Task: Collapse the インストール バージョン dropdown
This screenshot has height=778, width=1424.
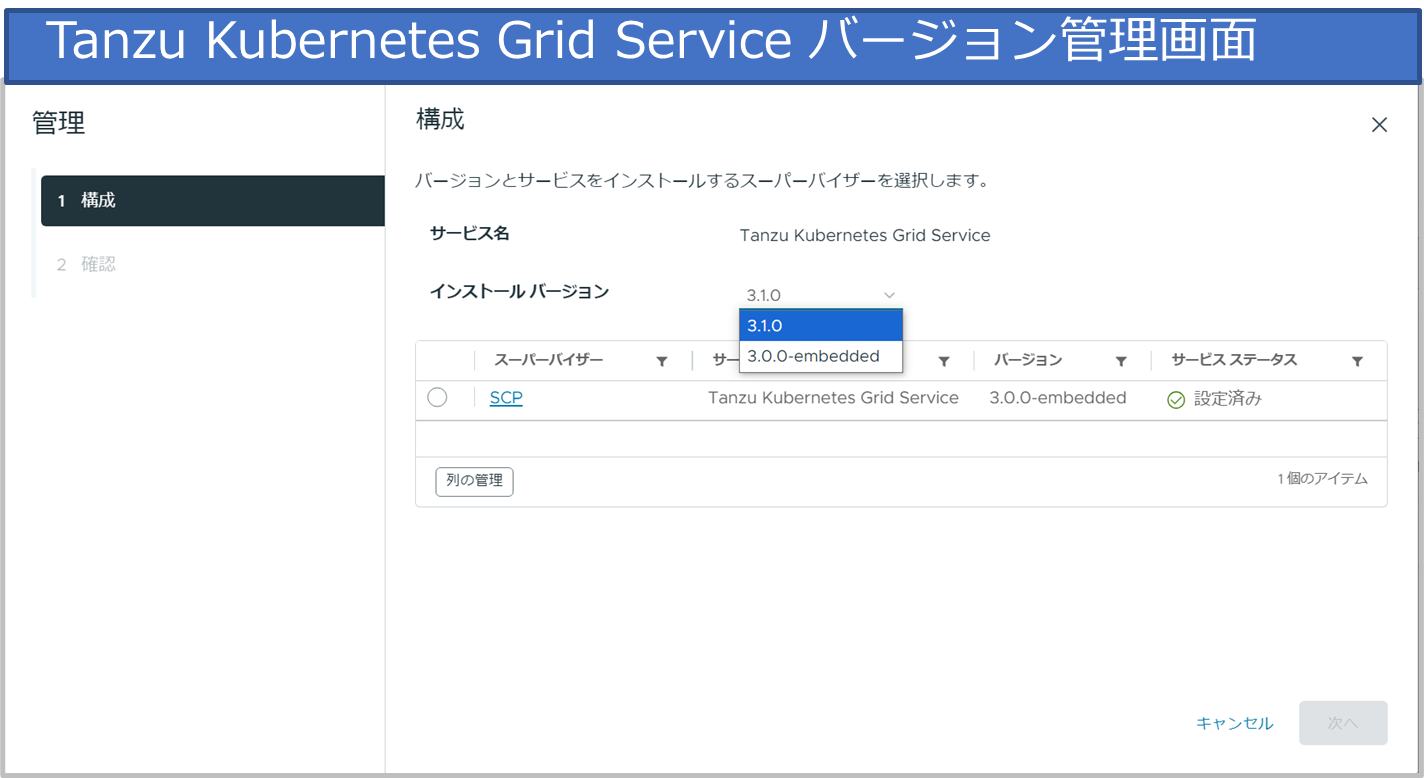Action: 888,295
